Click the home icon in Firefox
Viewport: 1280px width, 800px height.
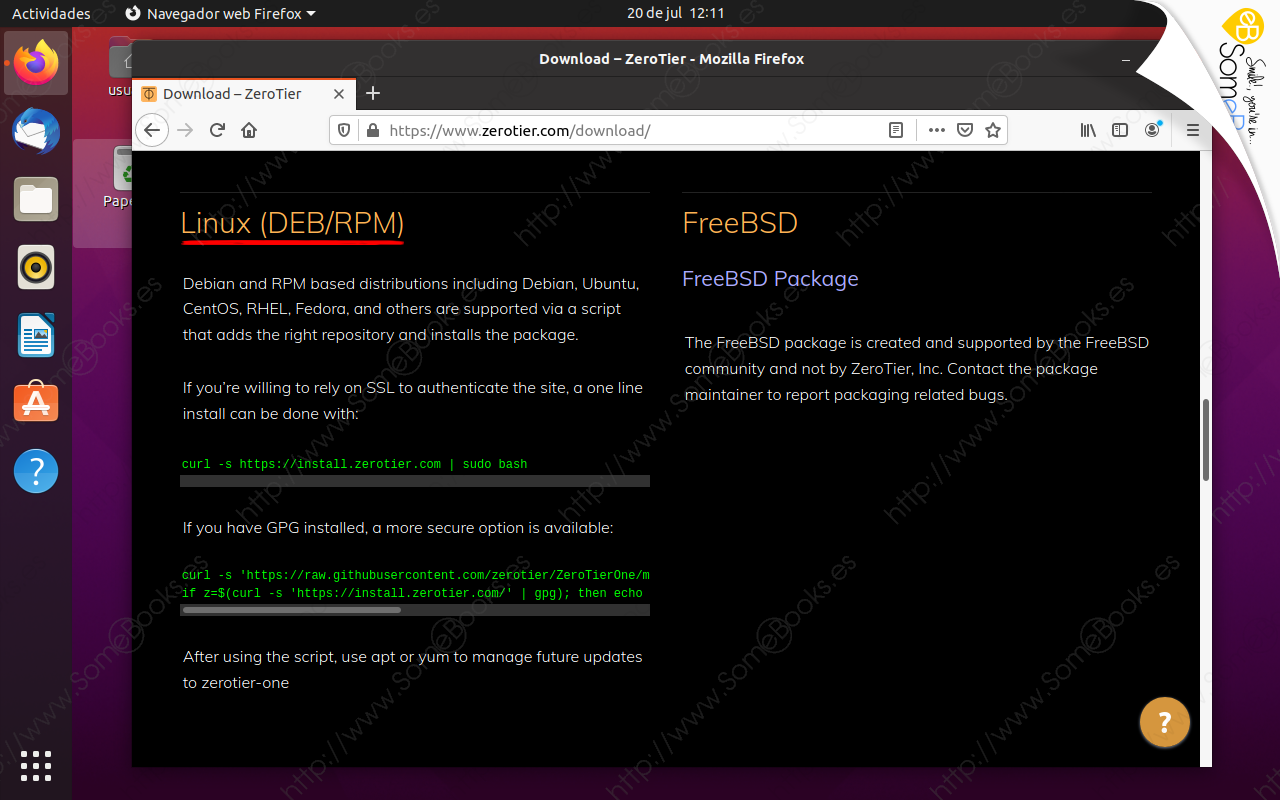(x=249, y=130)
